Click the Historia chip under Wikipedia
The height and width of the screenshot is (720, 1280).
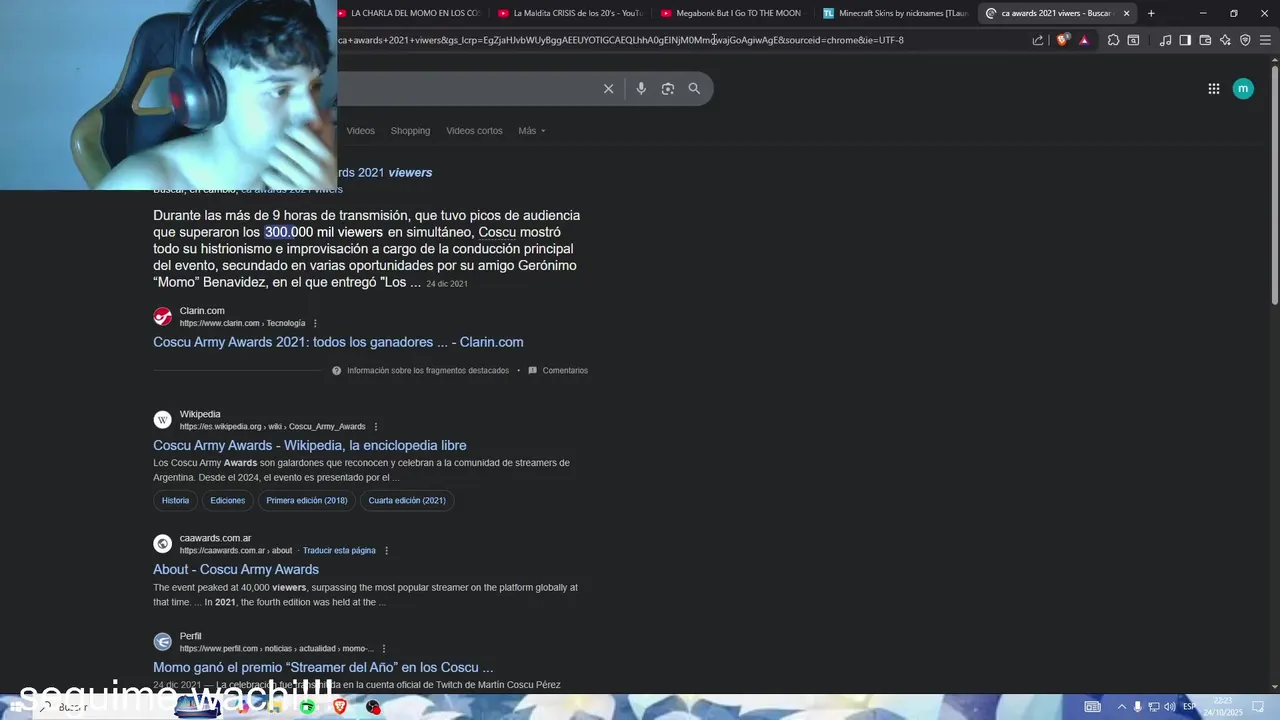(x=175, y=500)
